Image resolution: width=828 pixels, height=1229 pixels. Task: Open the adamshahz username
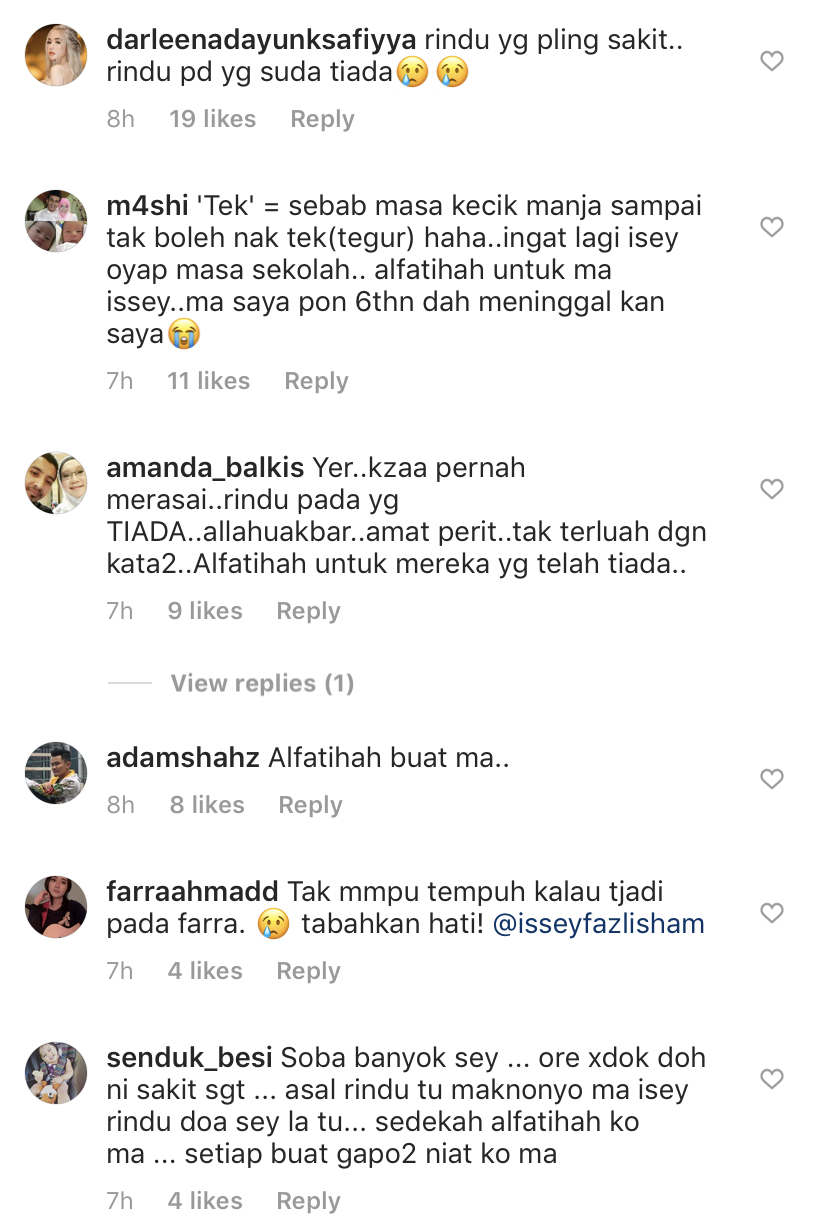click(x=183, y=759)
